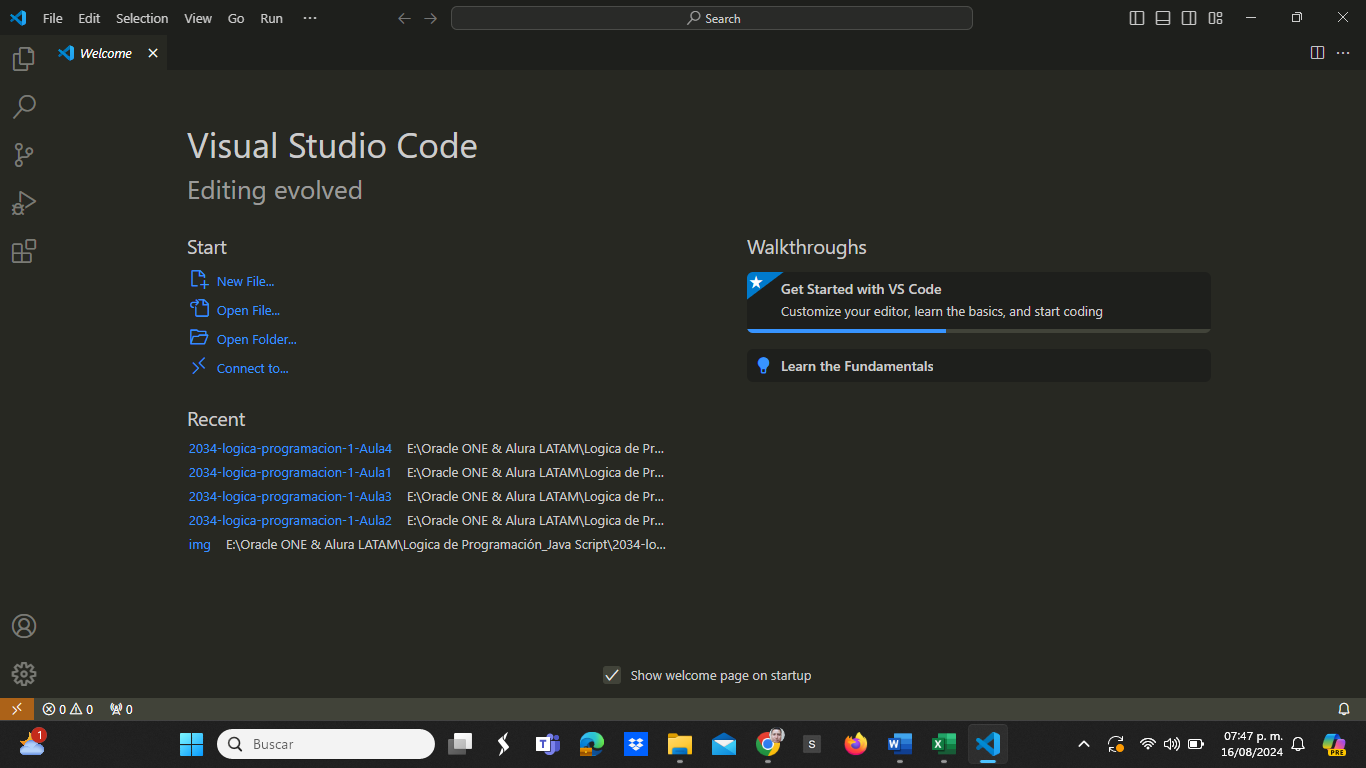Open the Manage gear icon

click(24, 674)
